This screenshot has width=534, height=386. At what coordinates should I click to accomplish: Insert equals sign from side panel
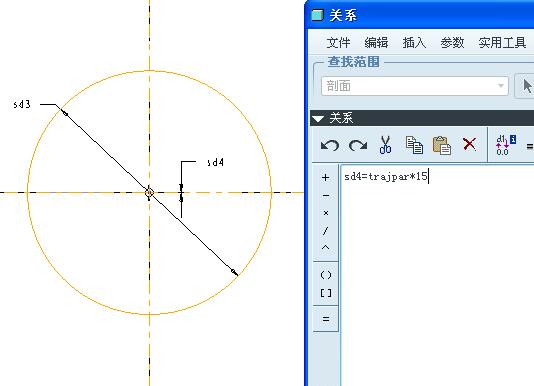pyautogui.click(x=326, y=319)
